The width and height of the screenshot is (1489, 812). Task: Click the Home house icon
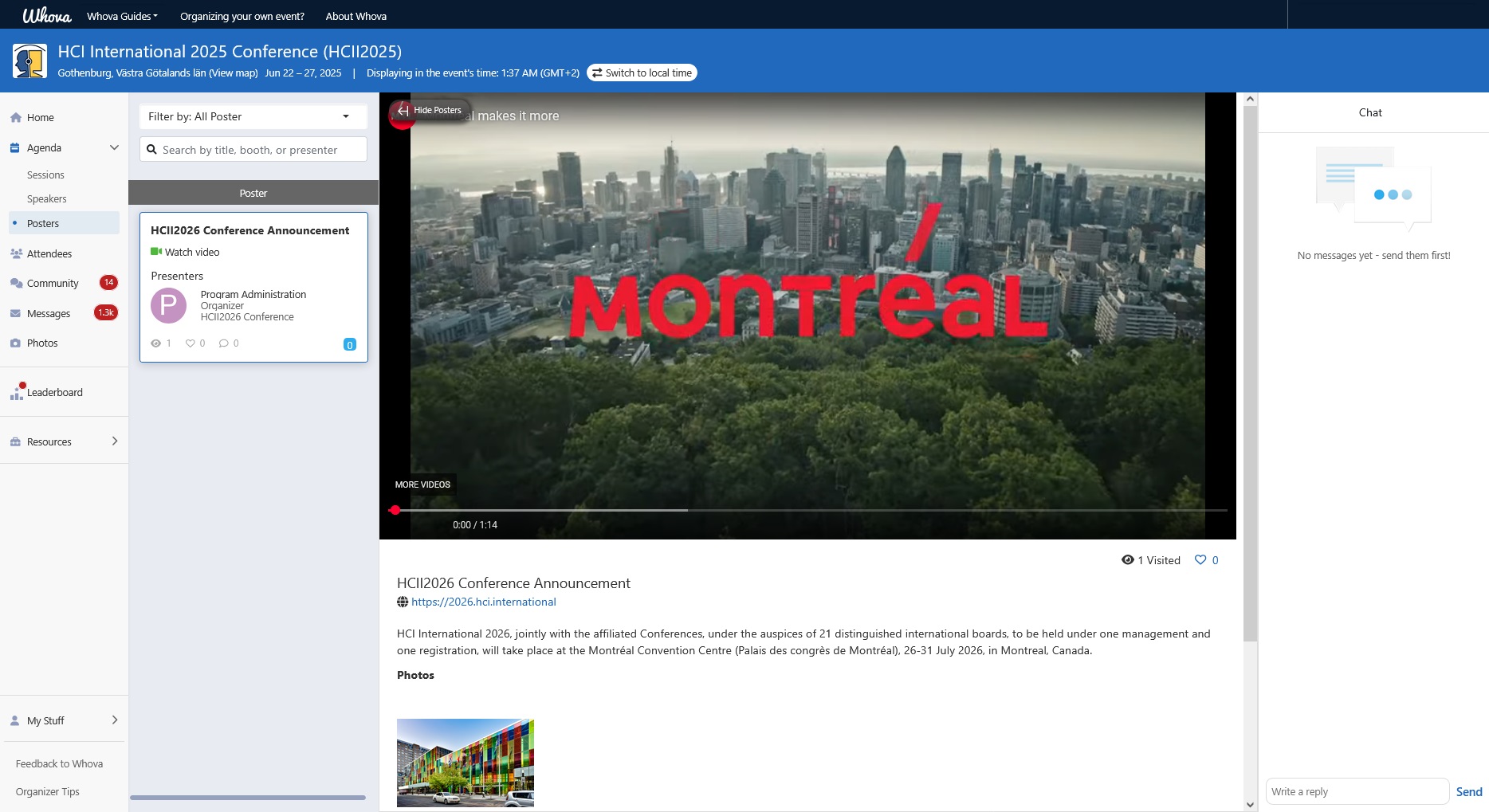15,117
